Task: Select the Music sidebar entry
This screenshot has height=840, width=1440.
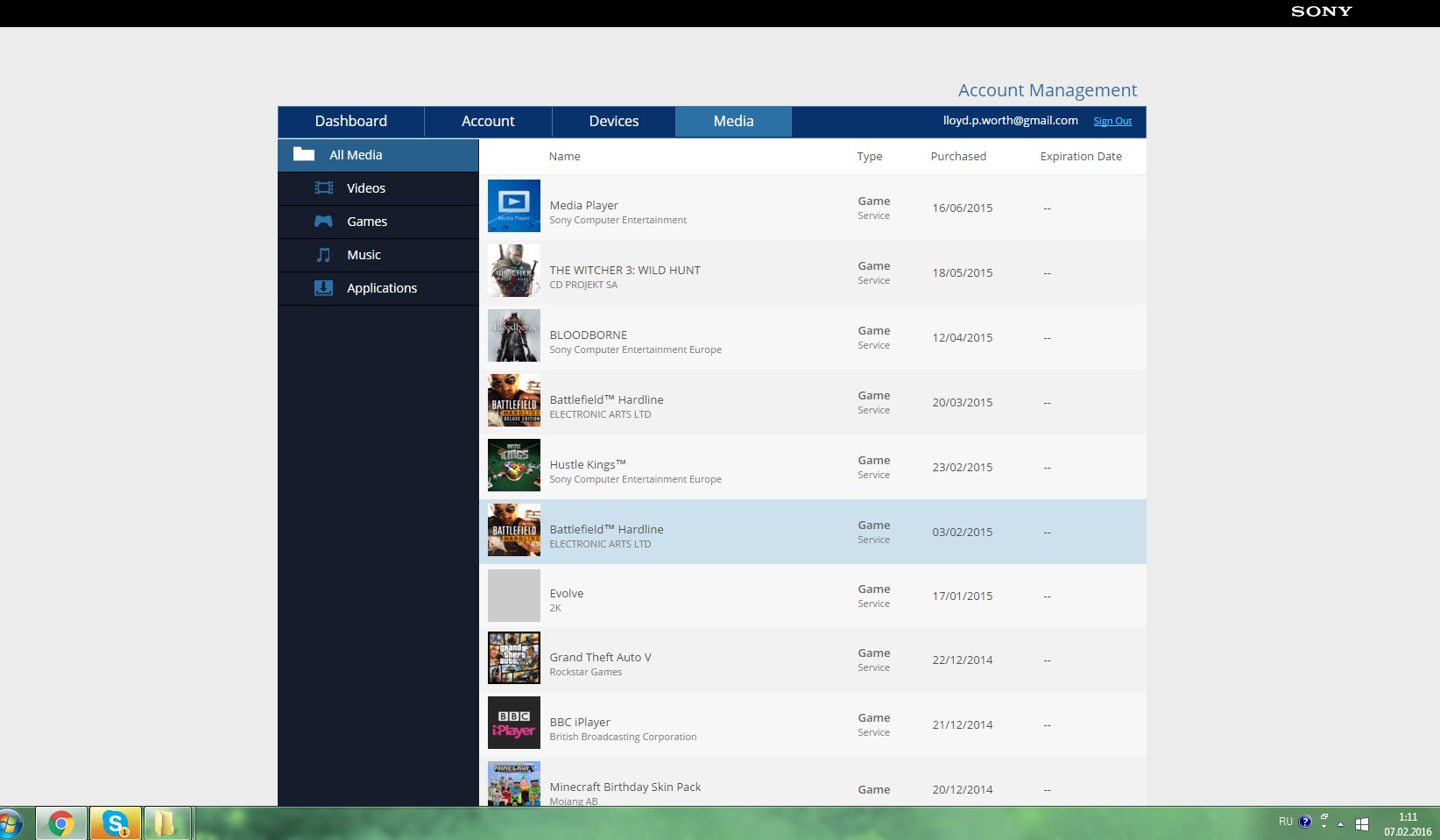Action: coord(378,255)
